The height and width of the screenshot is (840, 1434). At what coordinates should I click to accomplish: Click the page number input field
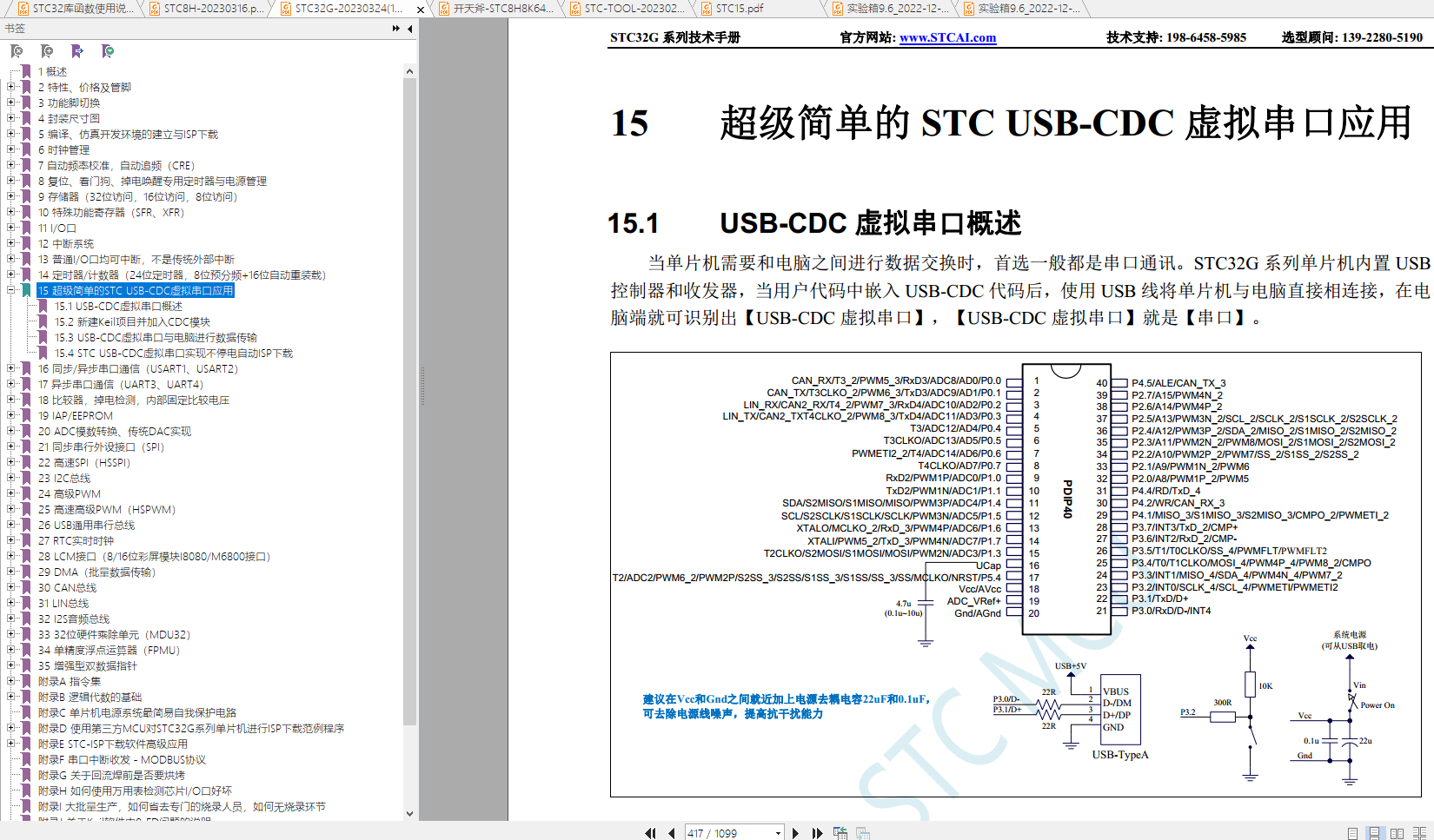click(x=728, y=833)
